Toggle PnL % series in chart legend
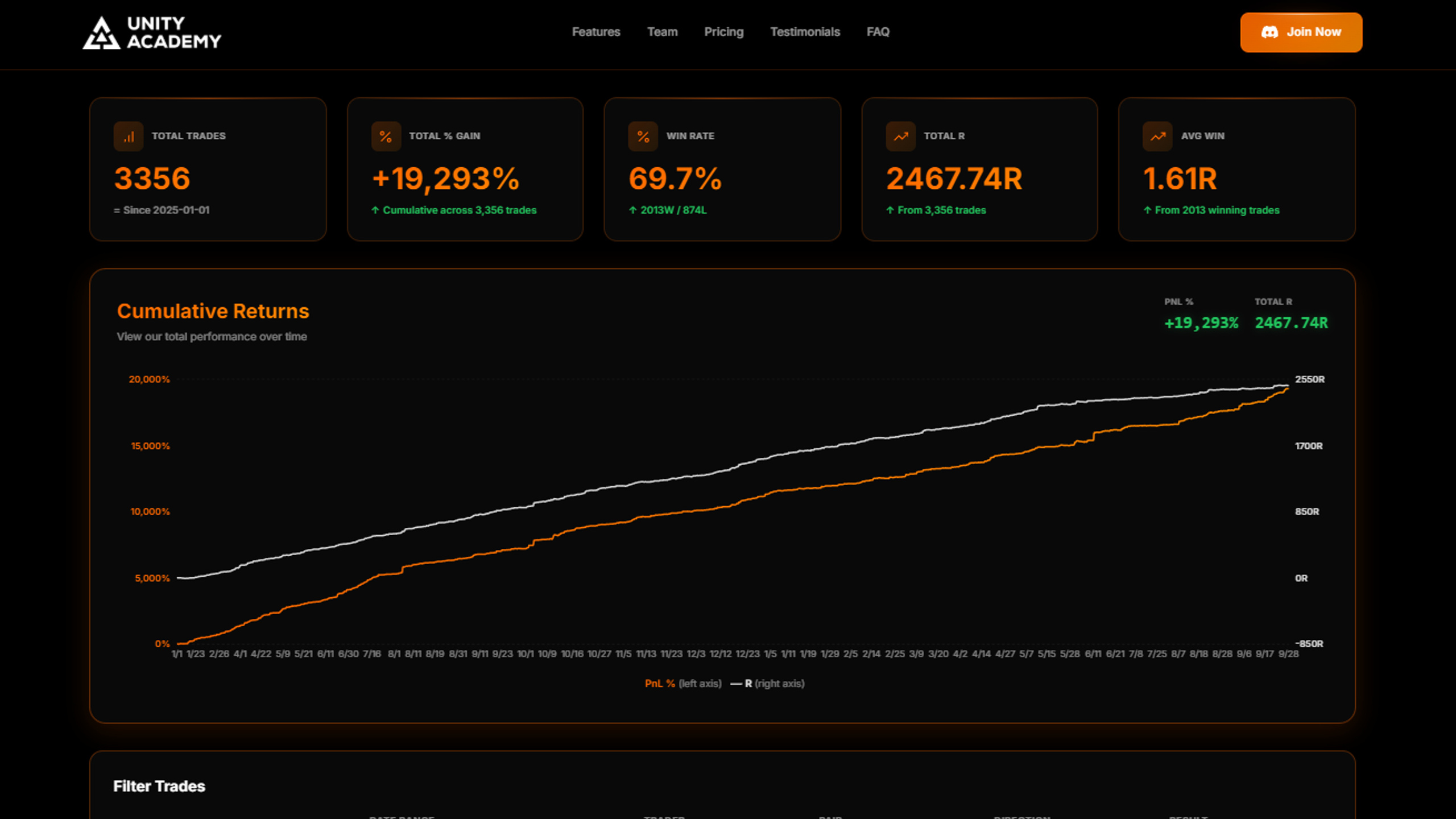 [683, 684]
